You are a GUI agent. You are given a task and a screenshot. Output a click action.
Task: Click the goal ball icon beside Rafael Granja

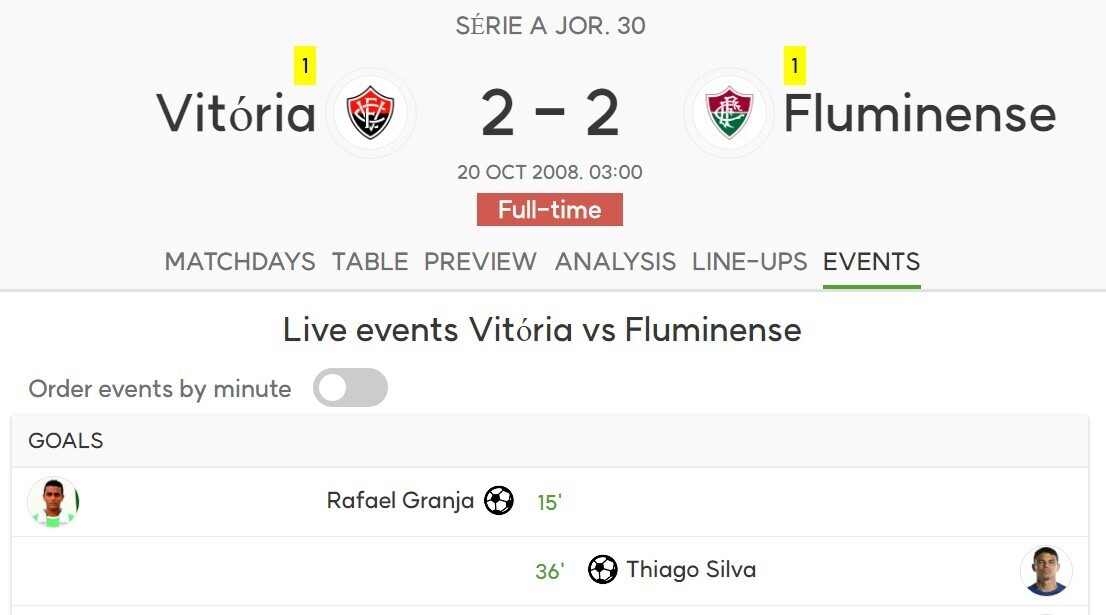click(x=499, y=500)
